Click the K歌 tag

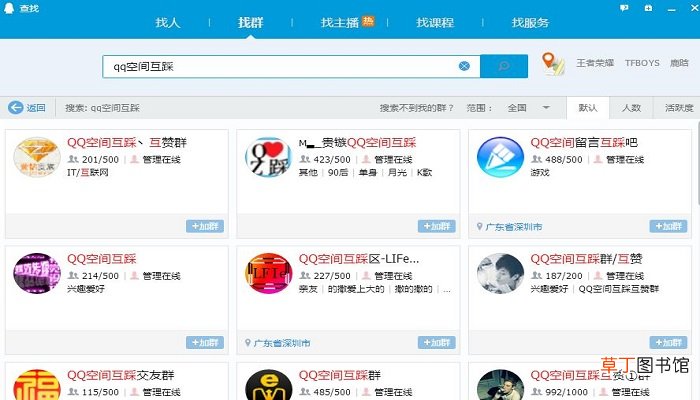424,172
